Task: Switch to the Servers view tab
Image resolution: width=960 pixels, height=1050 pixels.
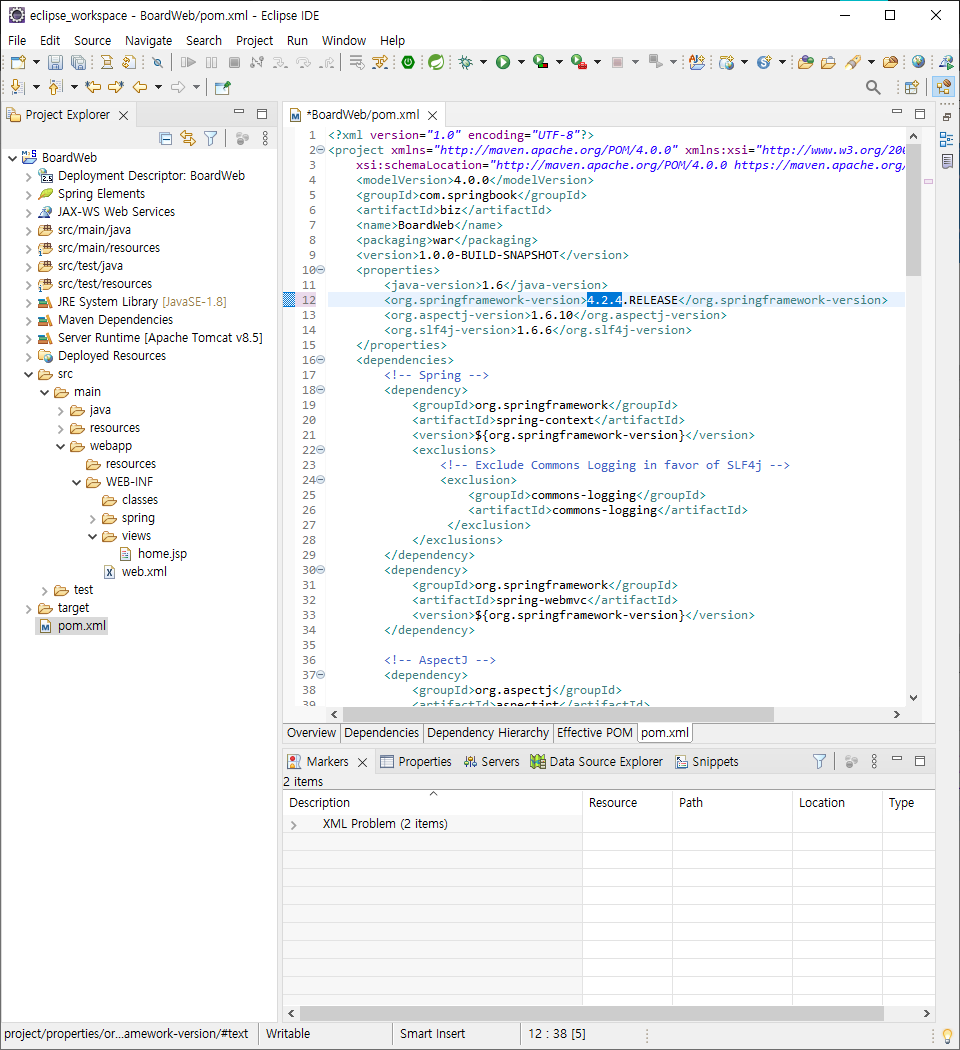Action: coord(491,761)
